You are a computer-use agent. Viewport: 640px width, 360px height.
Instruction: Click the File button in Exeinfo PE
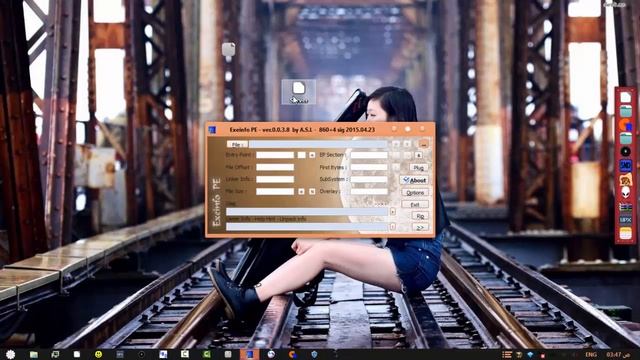[x=237, y=144]
